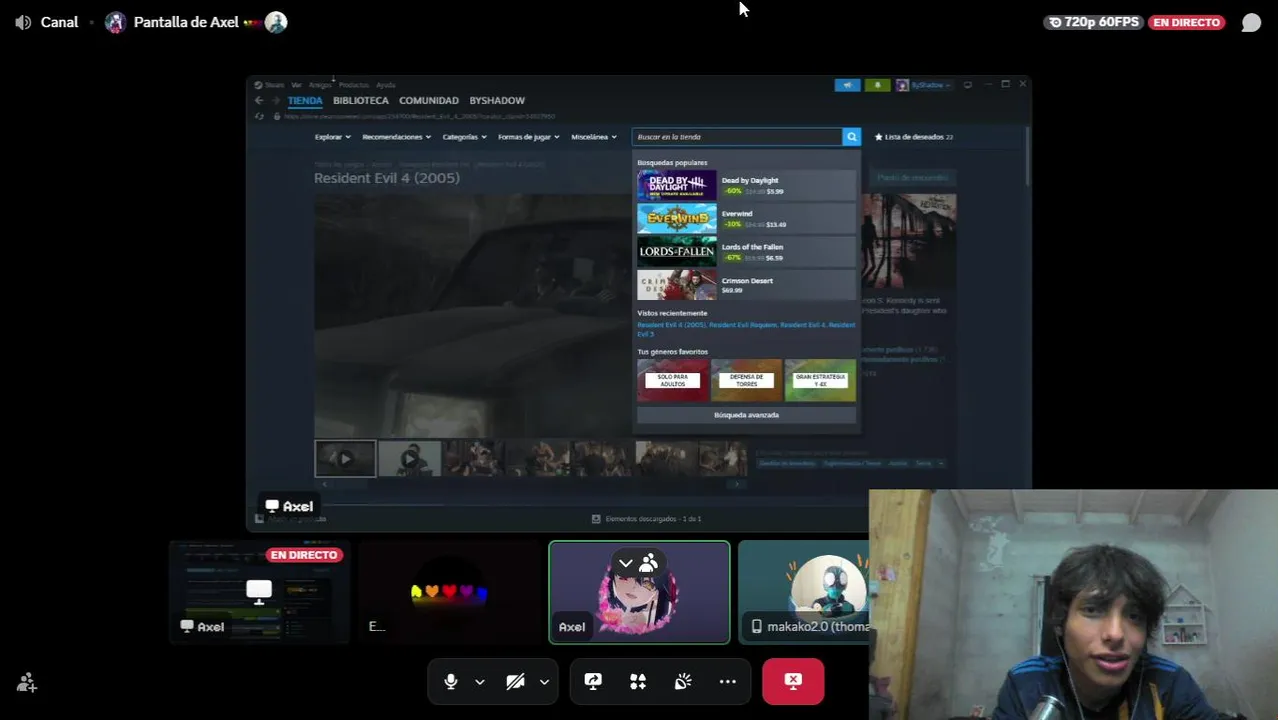
Task: Open TIENDA tab in Steam
Action: coord(305,100)
